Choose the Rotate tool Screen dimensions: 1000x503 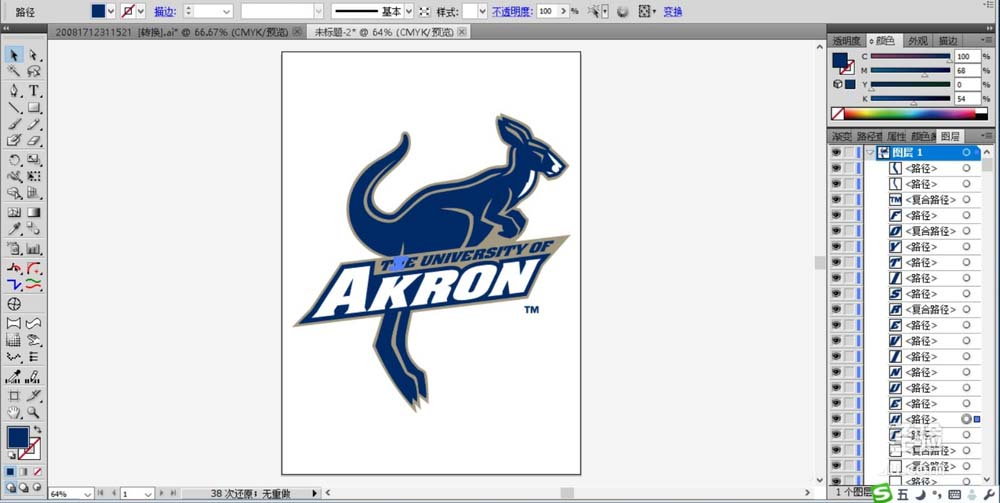(14, 160)
